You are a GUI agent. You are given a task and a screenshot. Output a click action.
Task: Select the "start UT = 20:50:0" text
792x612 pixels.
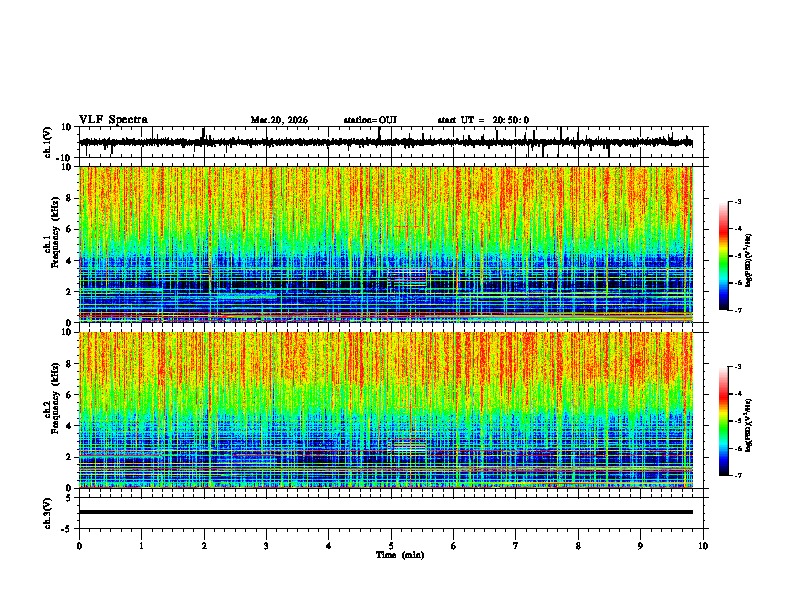pyautogui.click(x=483, y=120)
